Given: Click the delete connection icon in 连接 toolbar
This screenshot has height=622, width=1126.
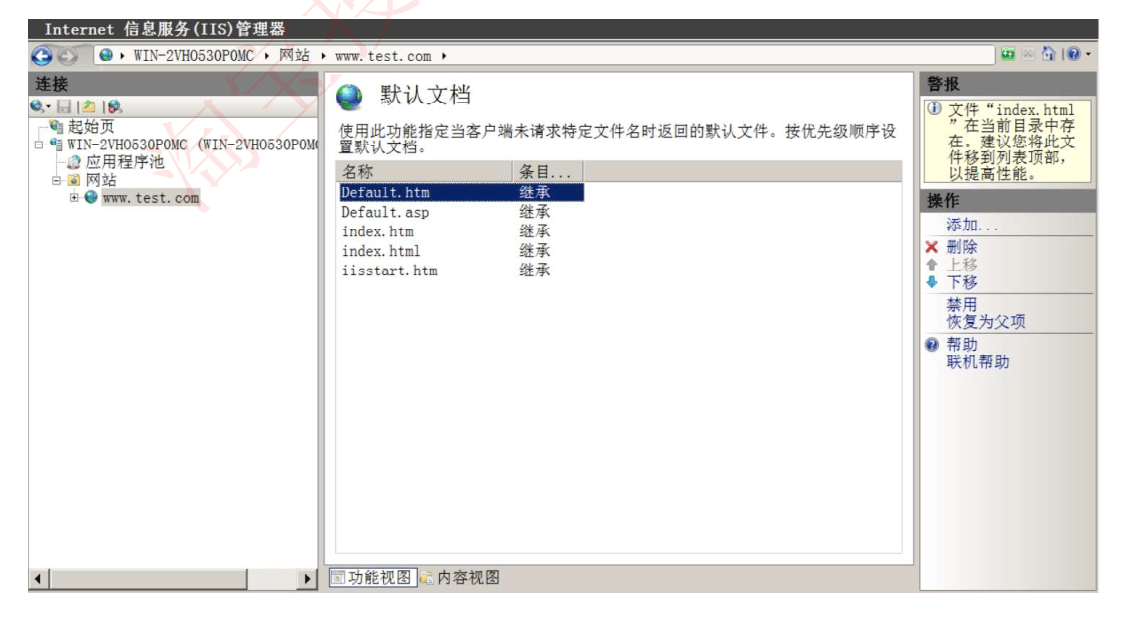Looking at the screenshot, I should 114,106.
